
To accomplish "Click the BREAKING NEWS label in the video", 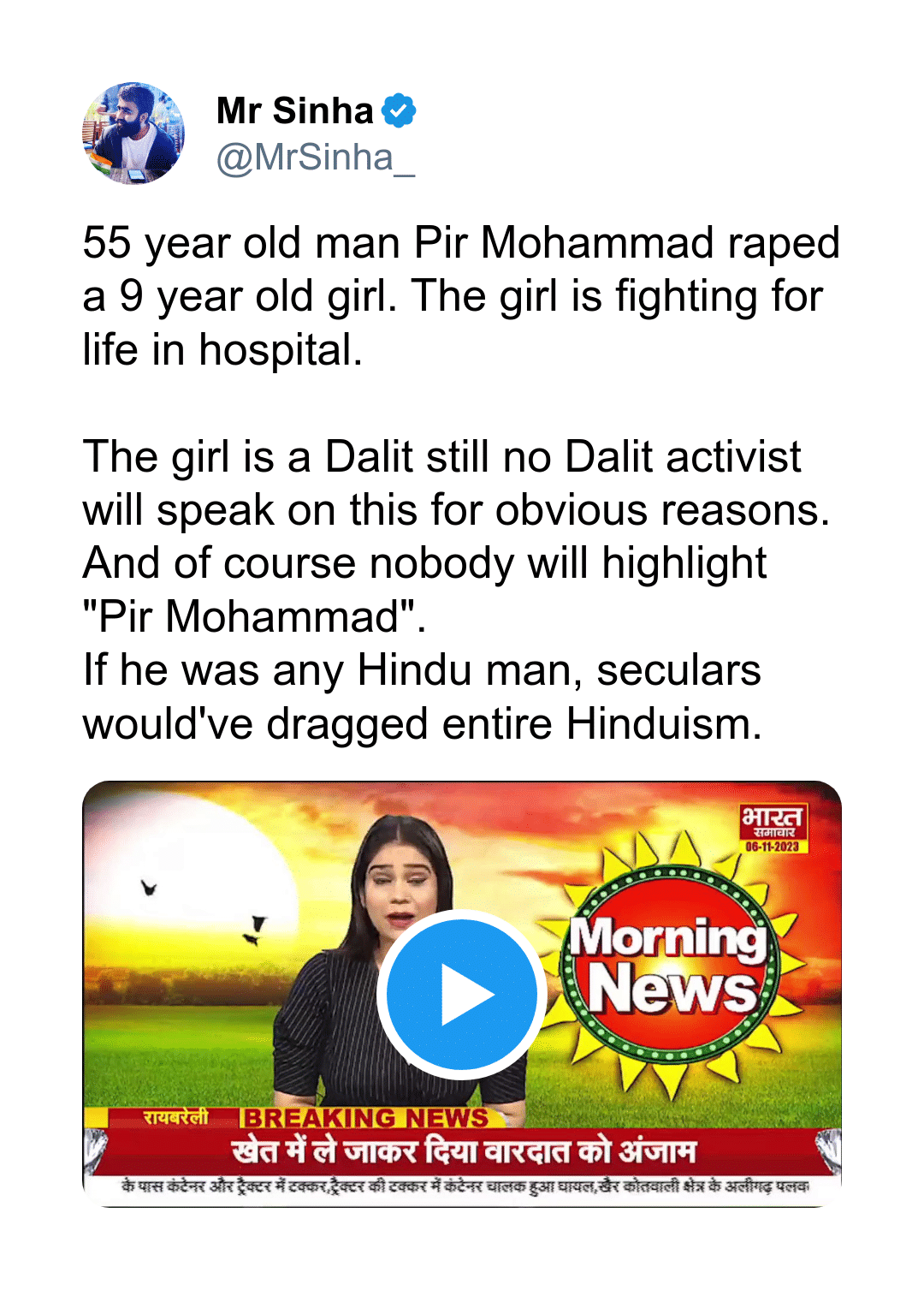I will (365, 1118).
